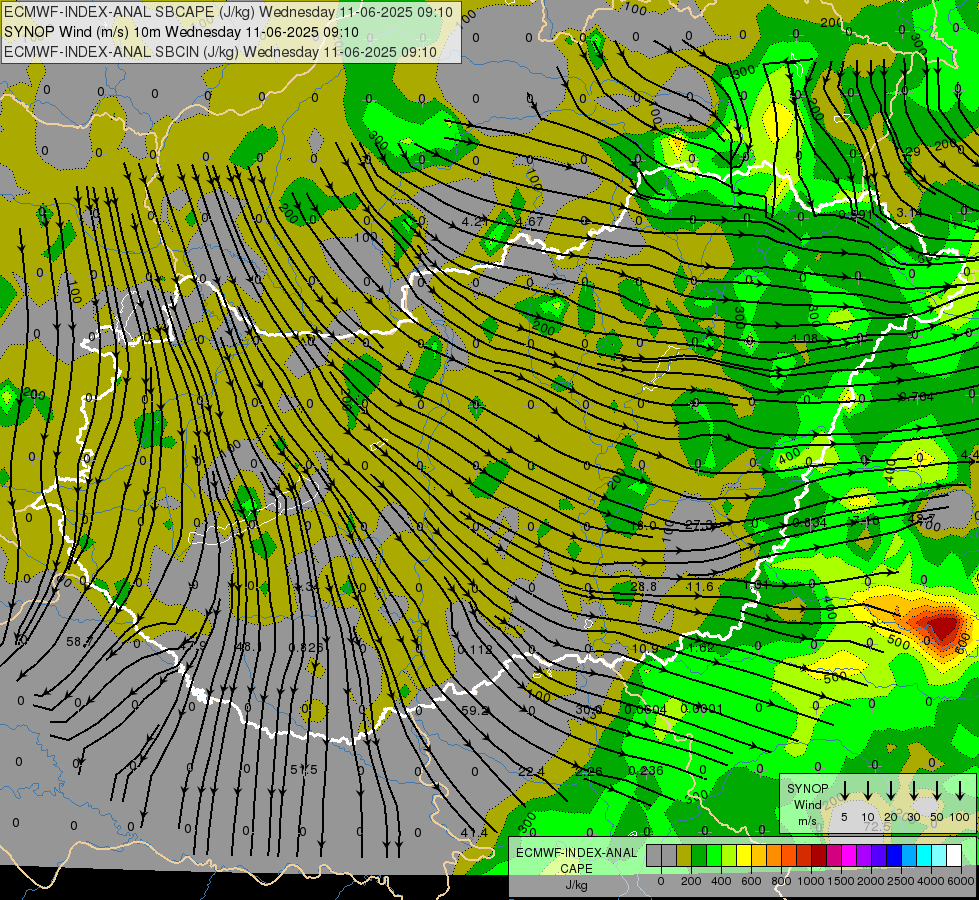The height and width of the screenshot is (900, 979).
Task: Click the 58.7 value on the map
Action: coord(79,641)
